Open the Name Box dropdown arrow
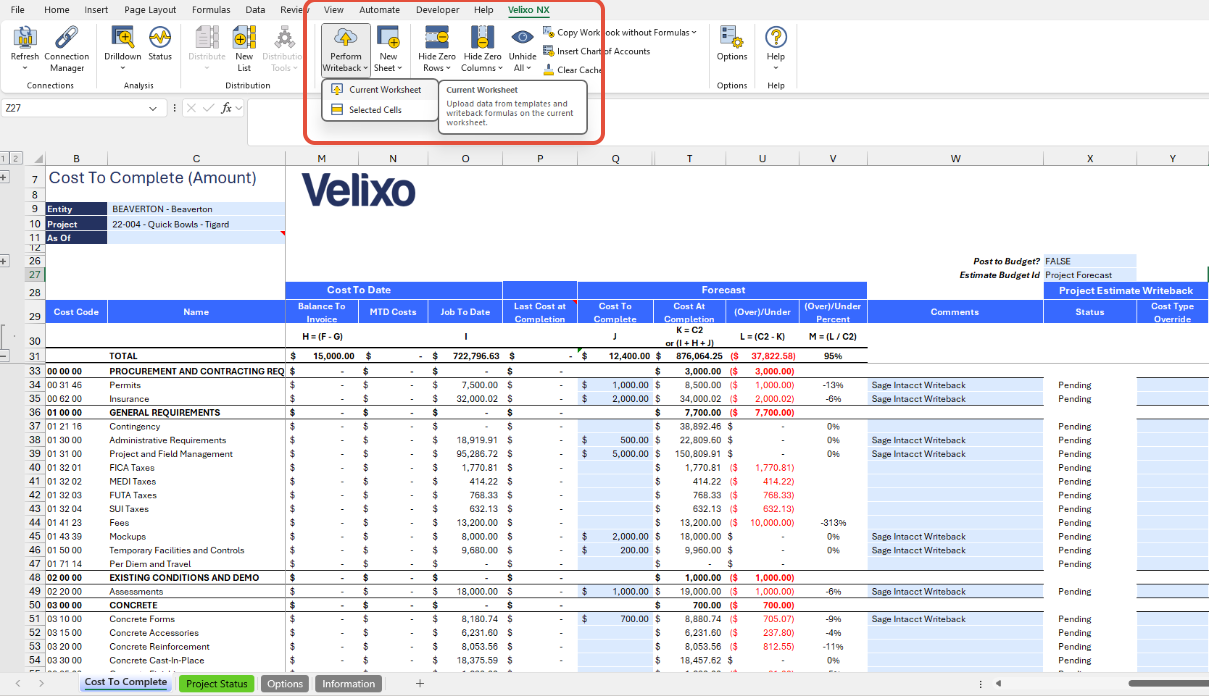The width and height of the screenshot is (1209, 696). [153, 108]
